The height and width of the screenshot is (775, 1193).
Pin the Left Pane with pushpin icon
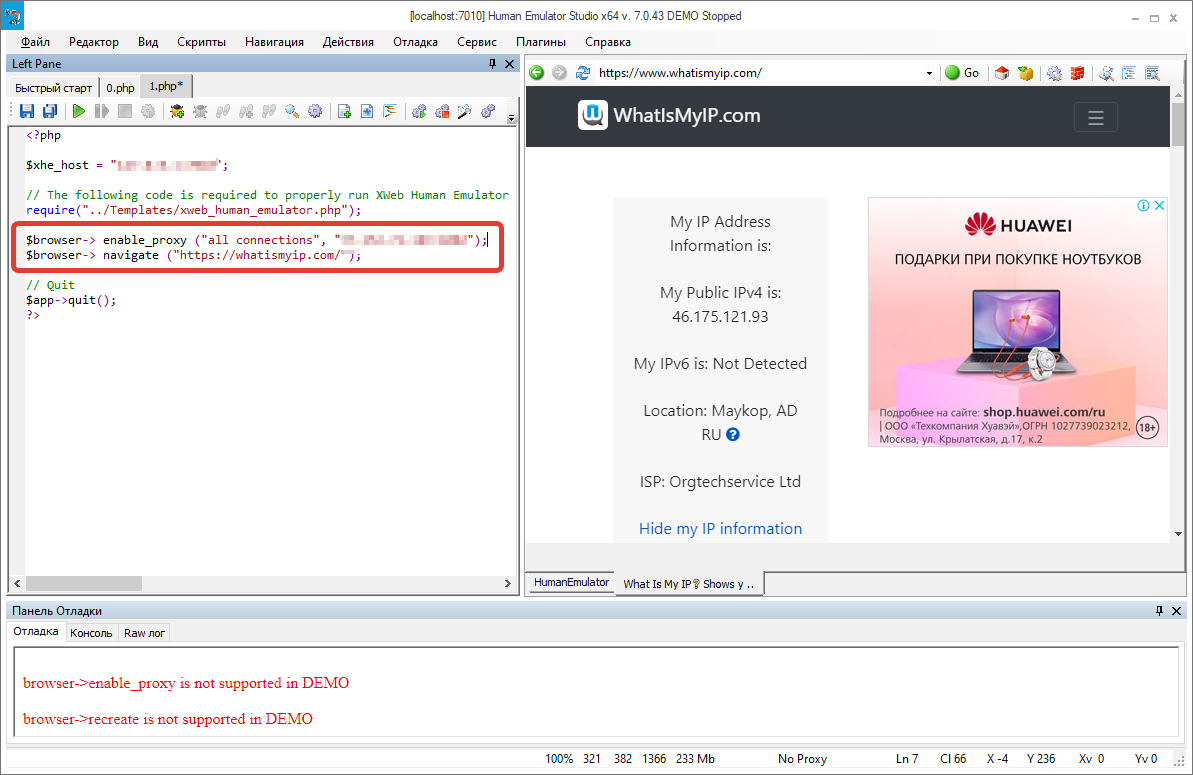[492, 64]
